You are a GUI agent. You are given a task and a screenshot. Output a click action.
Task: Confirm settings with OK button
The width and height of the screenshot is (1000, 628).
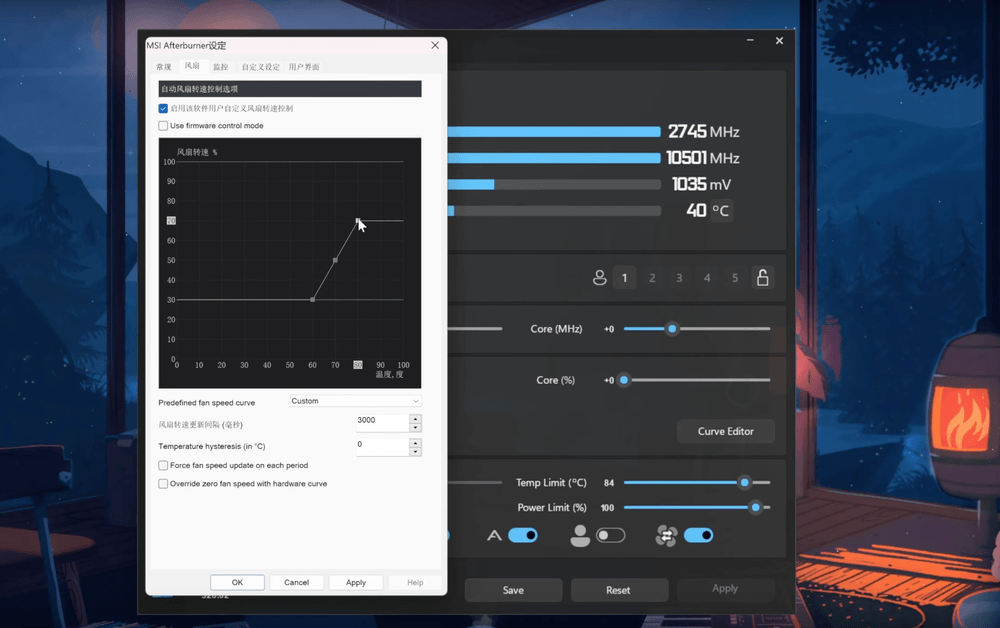click(x=237, y=582)
